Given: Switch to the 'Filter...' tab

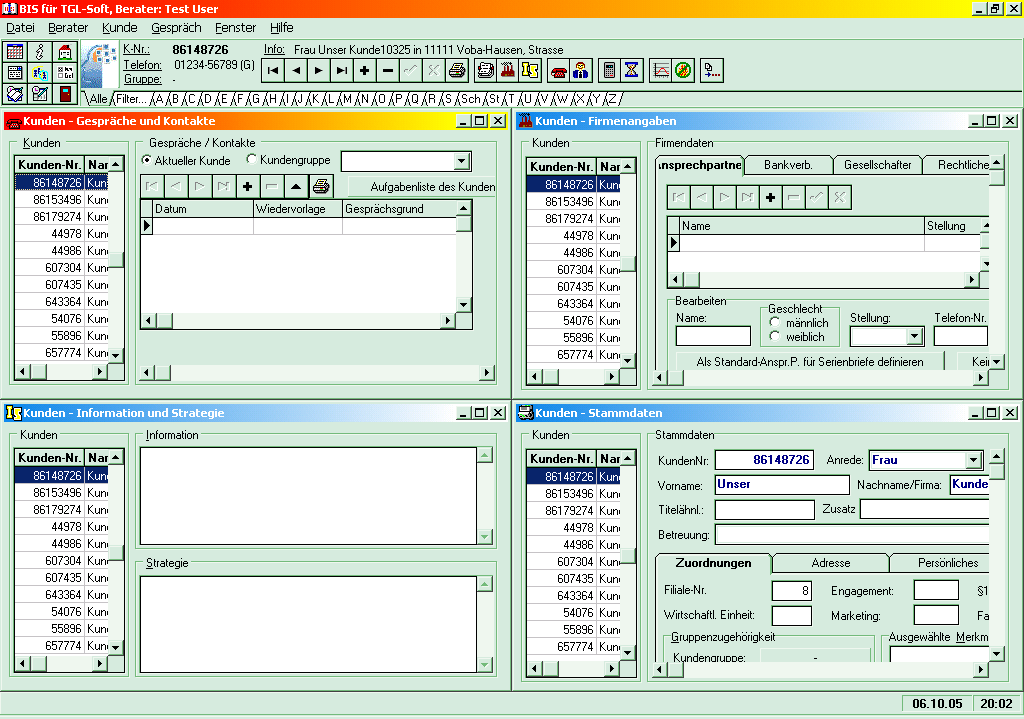Looking at the screenshot, I should click(131, 99).
